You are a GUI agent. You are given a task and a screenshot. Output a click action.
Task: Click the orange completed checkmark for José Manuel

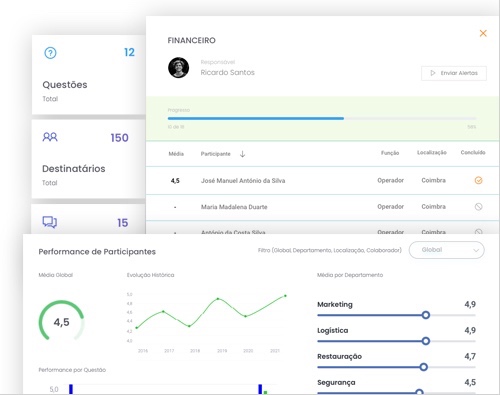click(478, 180)
